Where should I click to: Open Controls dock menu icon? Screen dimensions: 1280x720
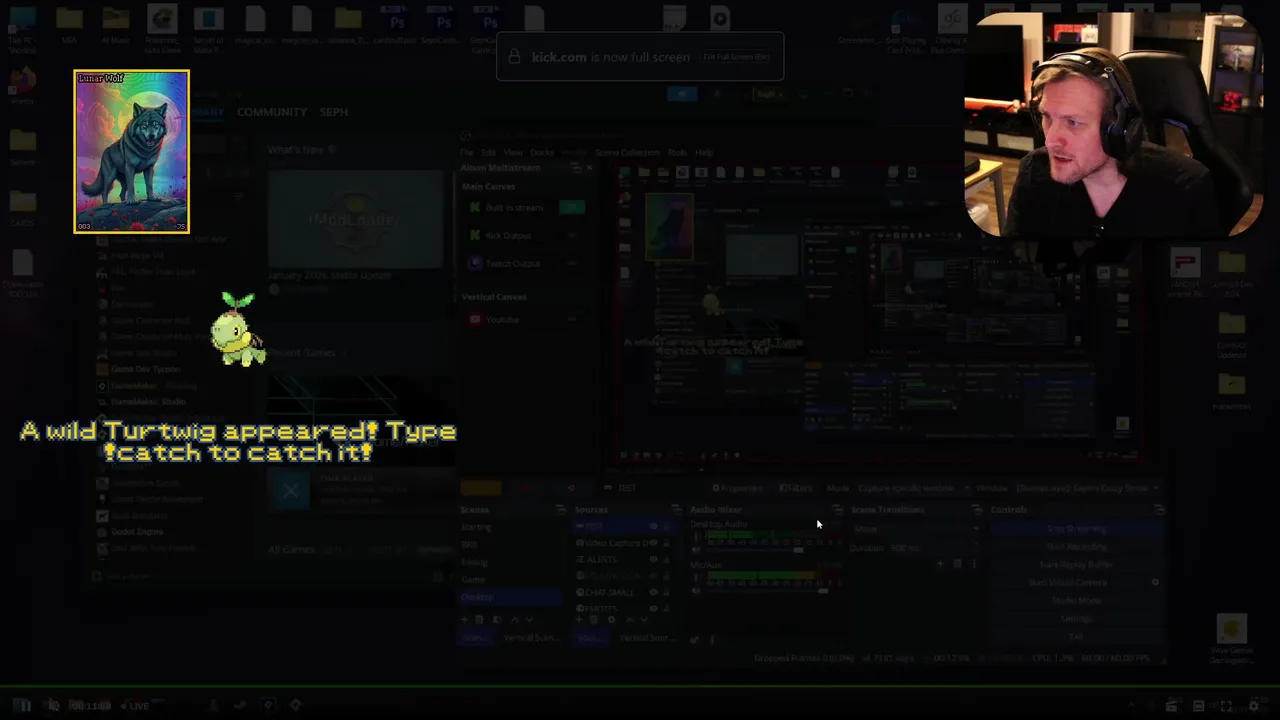(1160, 509)
